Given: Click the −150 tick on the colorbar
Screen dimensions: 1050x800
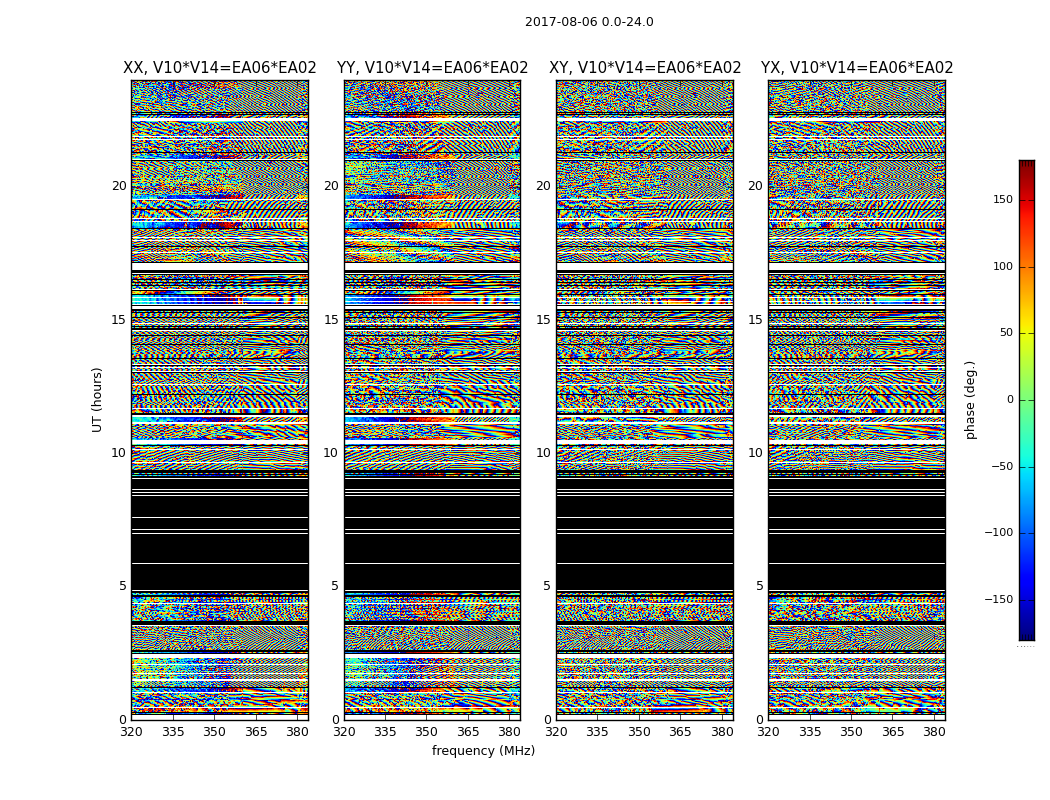Looking at the screenshot, I should 999,599.
